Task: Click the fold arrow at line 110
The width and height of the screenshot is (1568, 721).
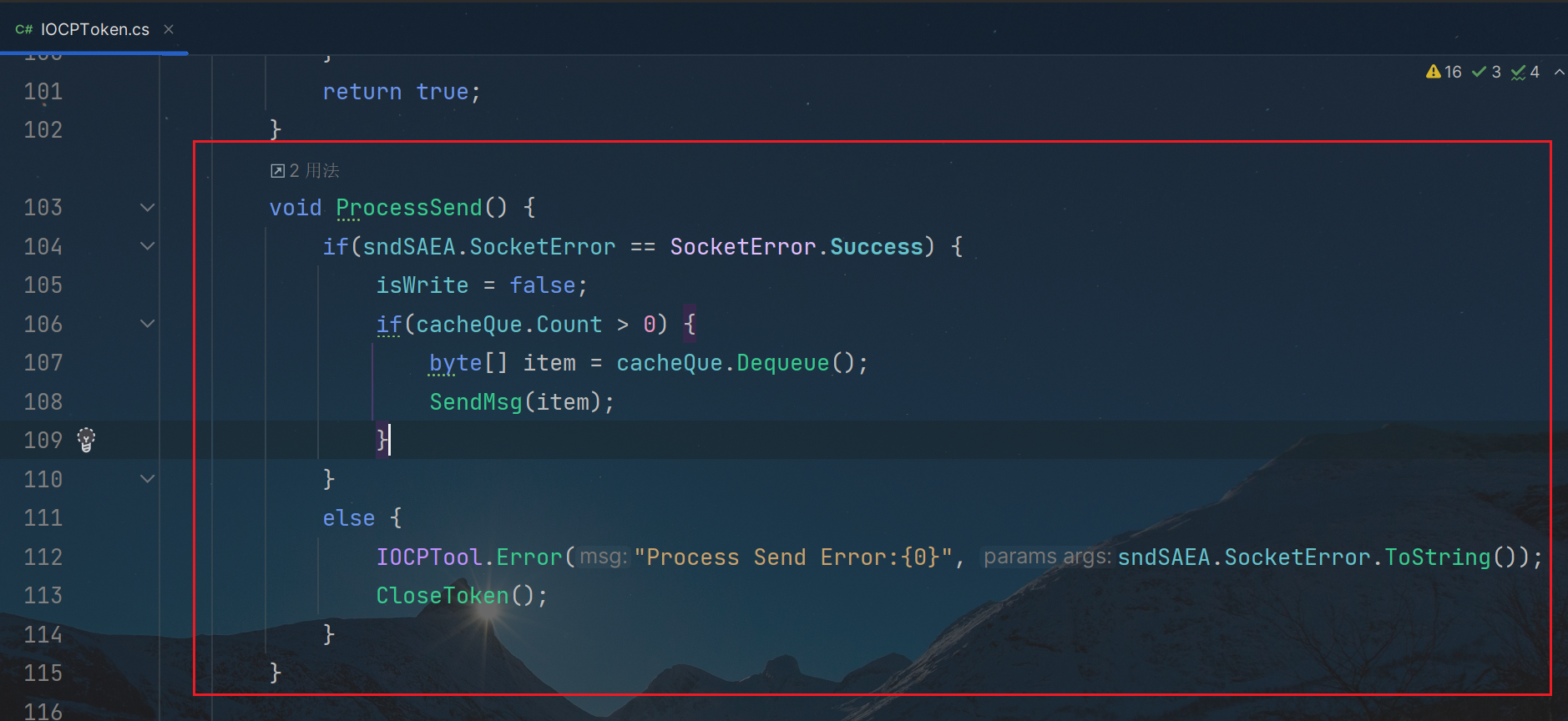Action: click(148, 479)
